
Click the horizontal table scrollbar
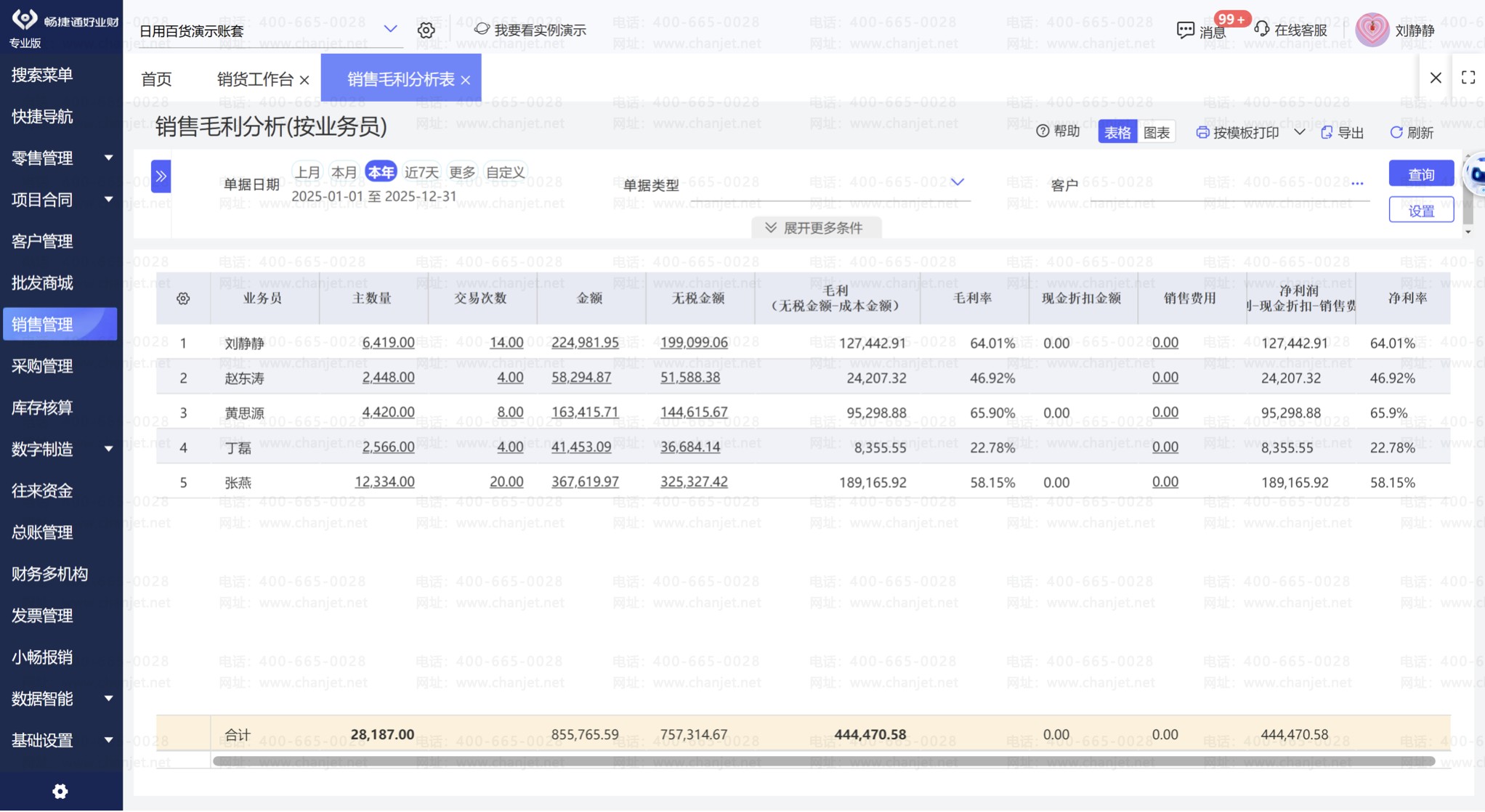[823, 761]
